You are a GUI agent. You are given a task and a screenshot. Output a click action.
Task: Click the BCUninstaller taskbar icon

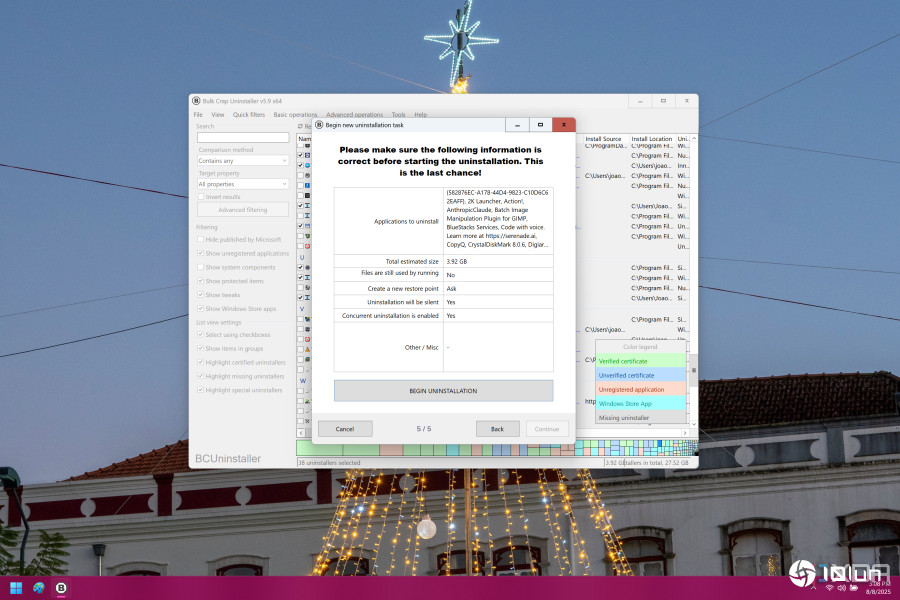click(61, 588)
